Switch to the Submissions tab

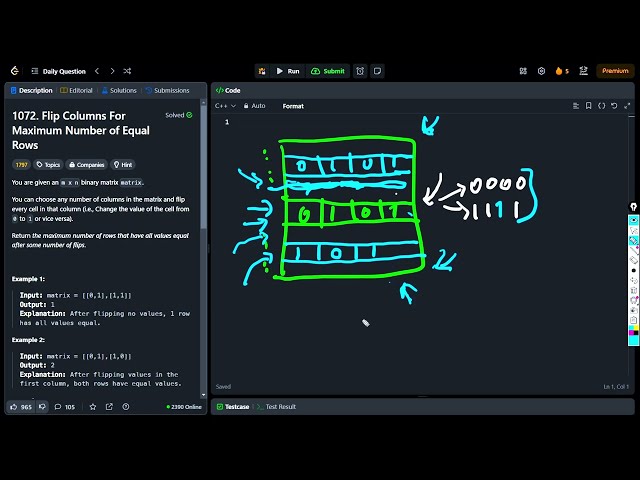pos(166,90)
